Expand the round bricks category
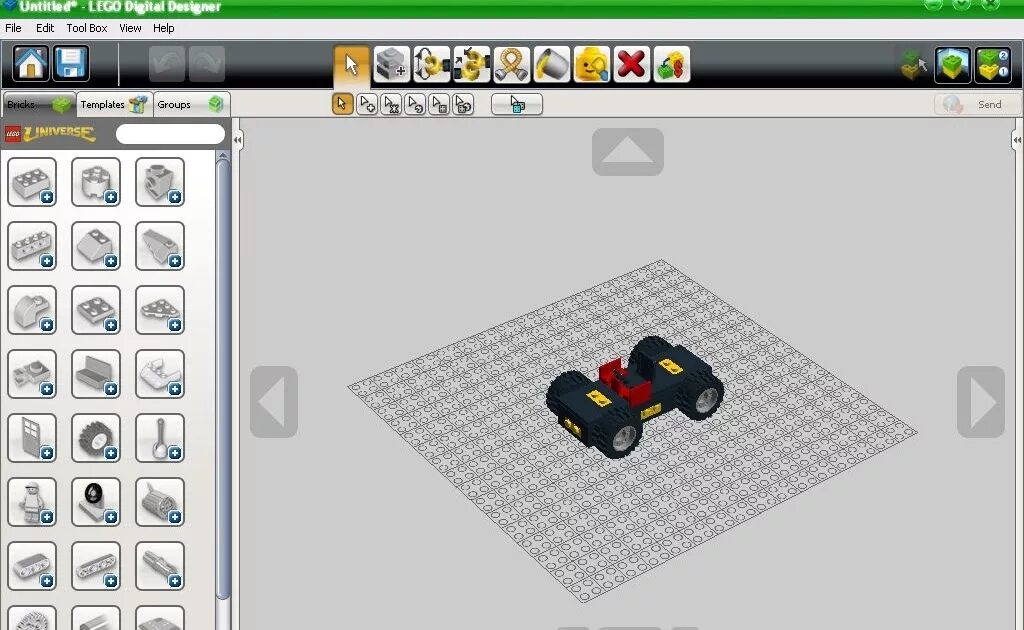Screen dimensions: 1024x630 96,182
